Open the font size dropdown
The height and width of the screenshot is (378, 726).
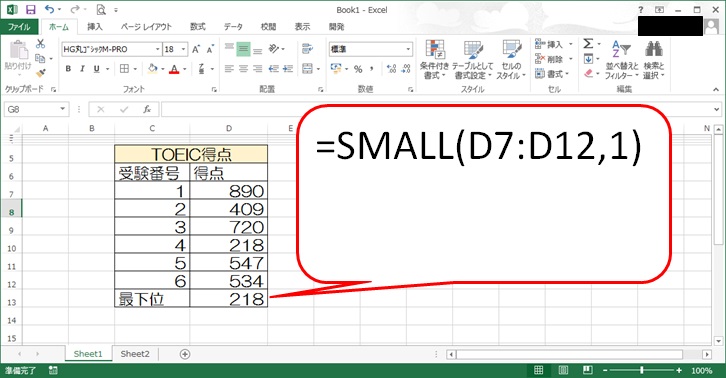point(183,49)
